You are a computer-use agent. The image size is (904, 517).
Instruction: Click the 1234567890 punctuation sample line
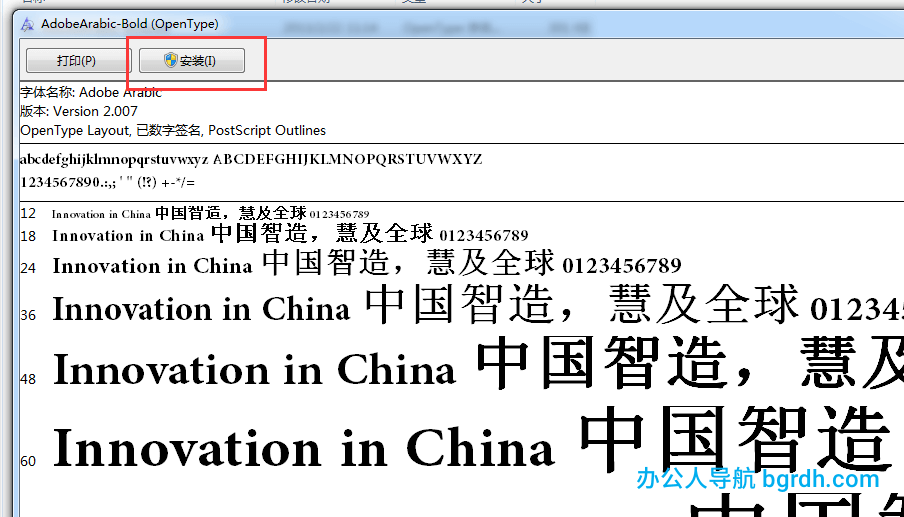pyautogui.click(x=107, y=182)
